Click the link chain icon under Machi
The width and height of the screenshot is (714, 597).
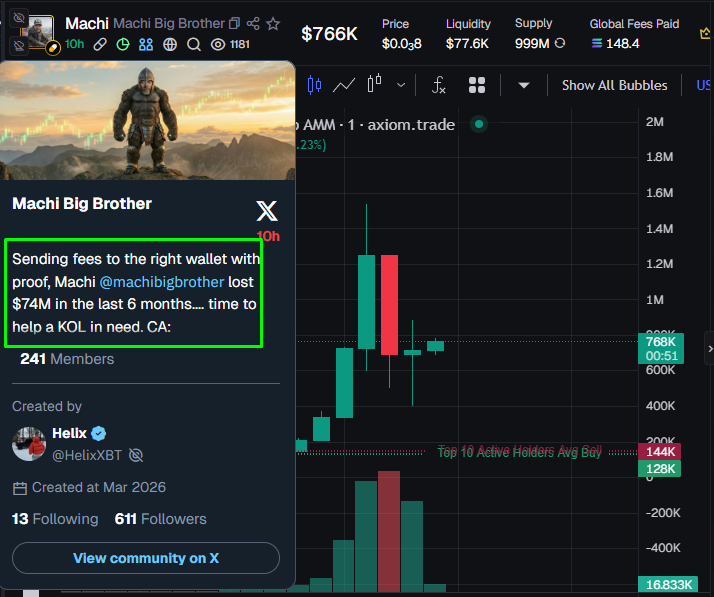(x=100, y=44)
